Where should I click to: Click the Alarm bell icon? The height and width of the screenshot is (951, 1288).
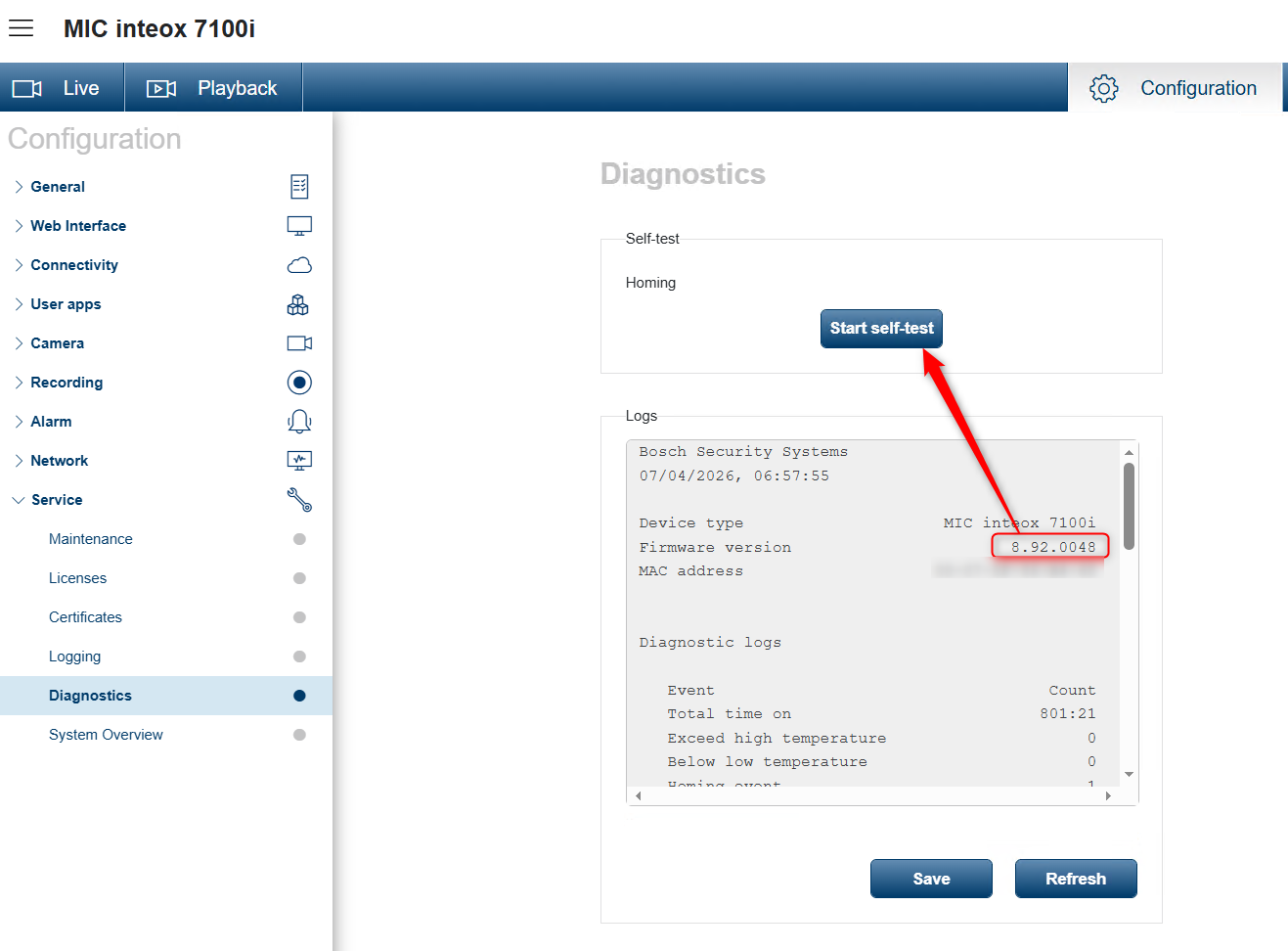[x=299, y=422]
